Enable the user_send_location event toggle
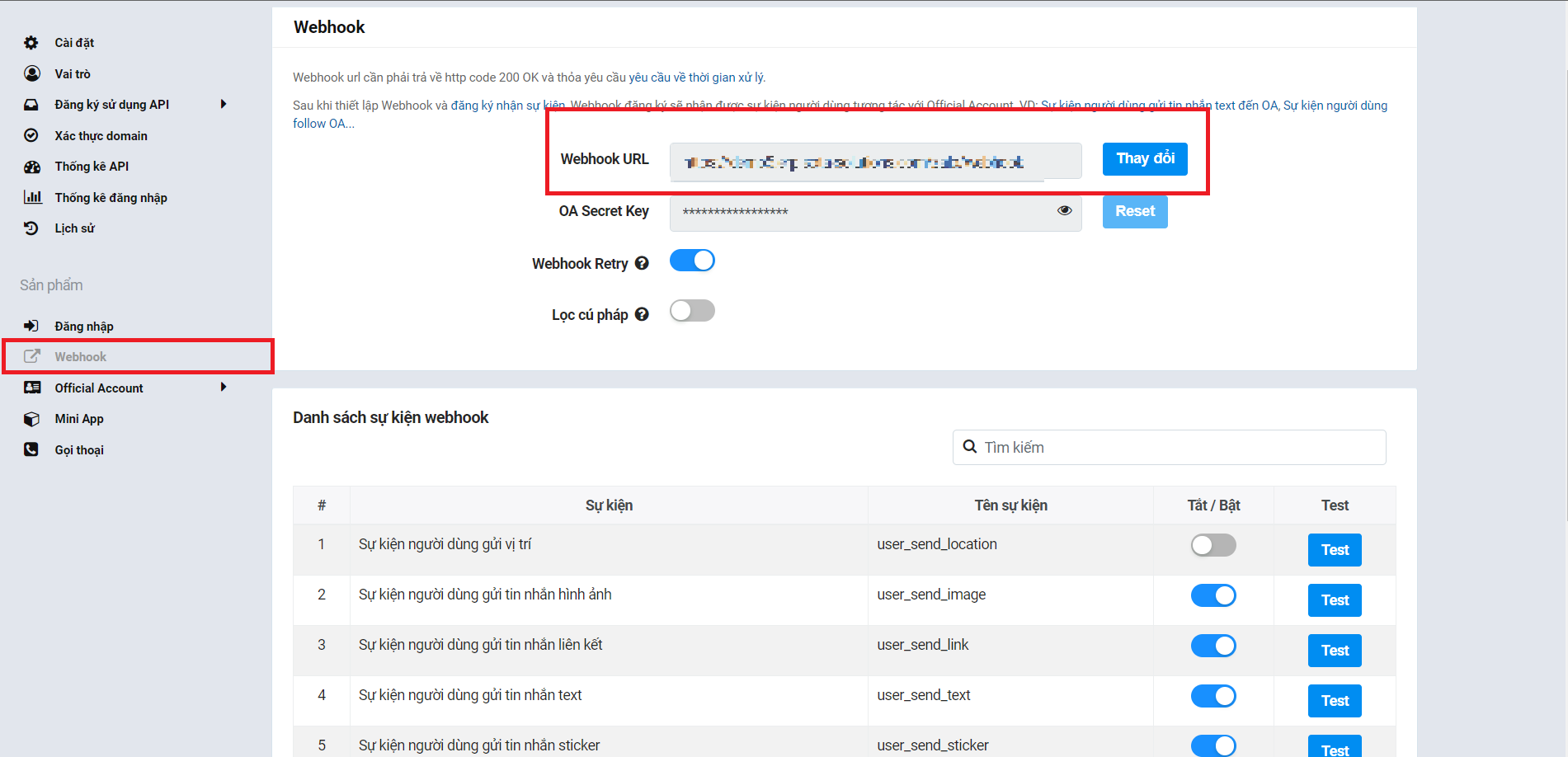1568x757 pixels. click(1212, 545)
